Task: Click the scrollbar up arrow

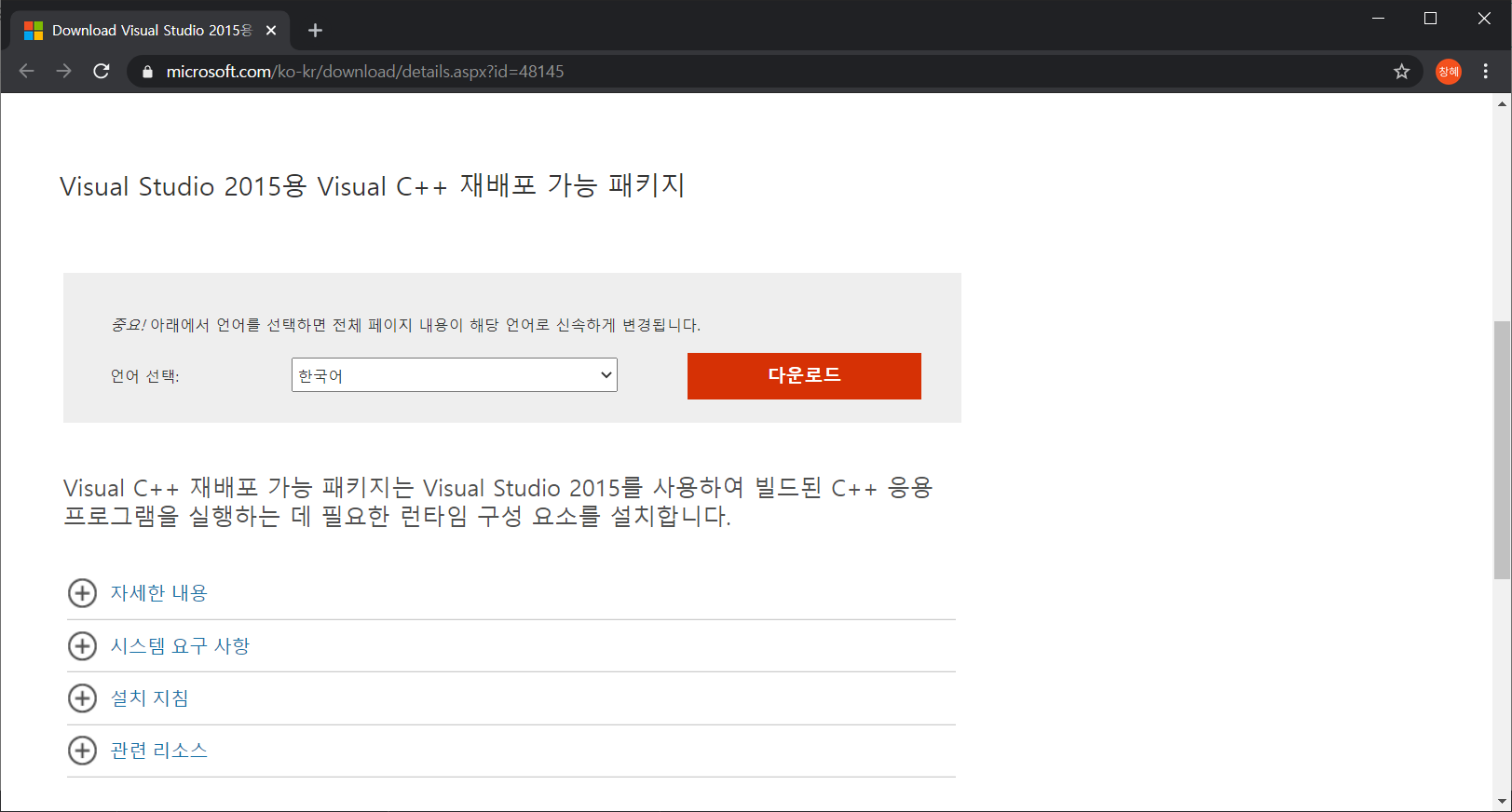Action: [x=1502, y=103]
